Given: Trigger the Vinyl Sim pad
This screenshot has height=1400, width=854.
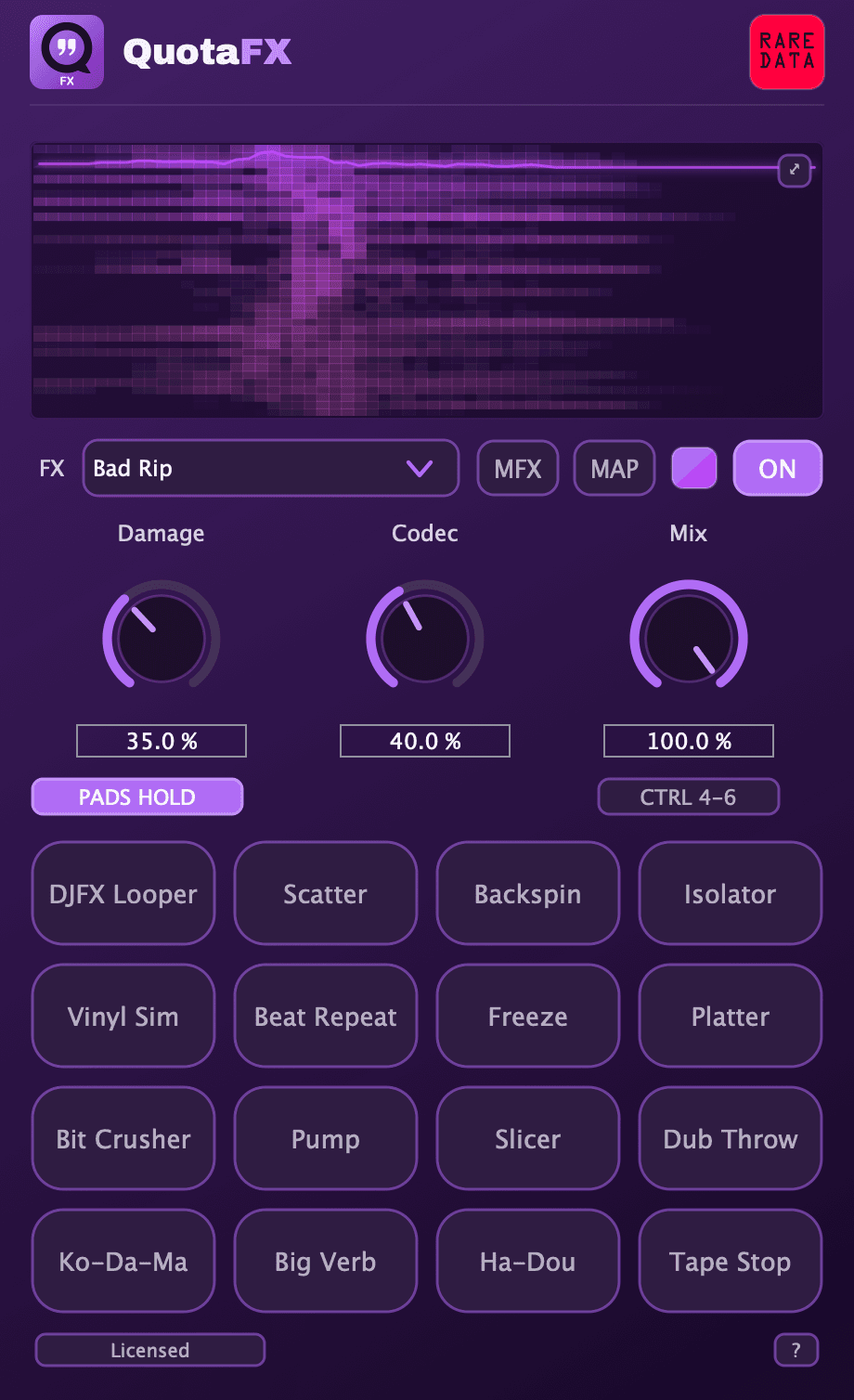Looking at the screenshot, I should [x=123, y=1016].
